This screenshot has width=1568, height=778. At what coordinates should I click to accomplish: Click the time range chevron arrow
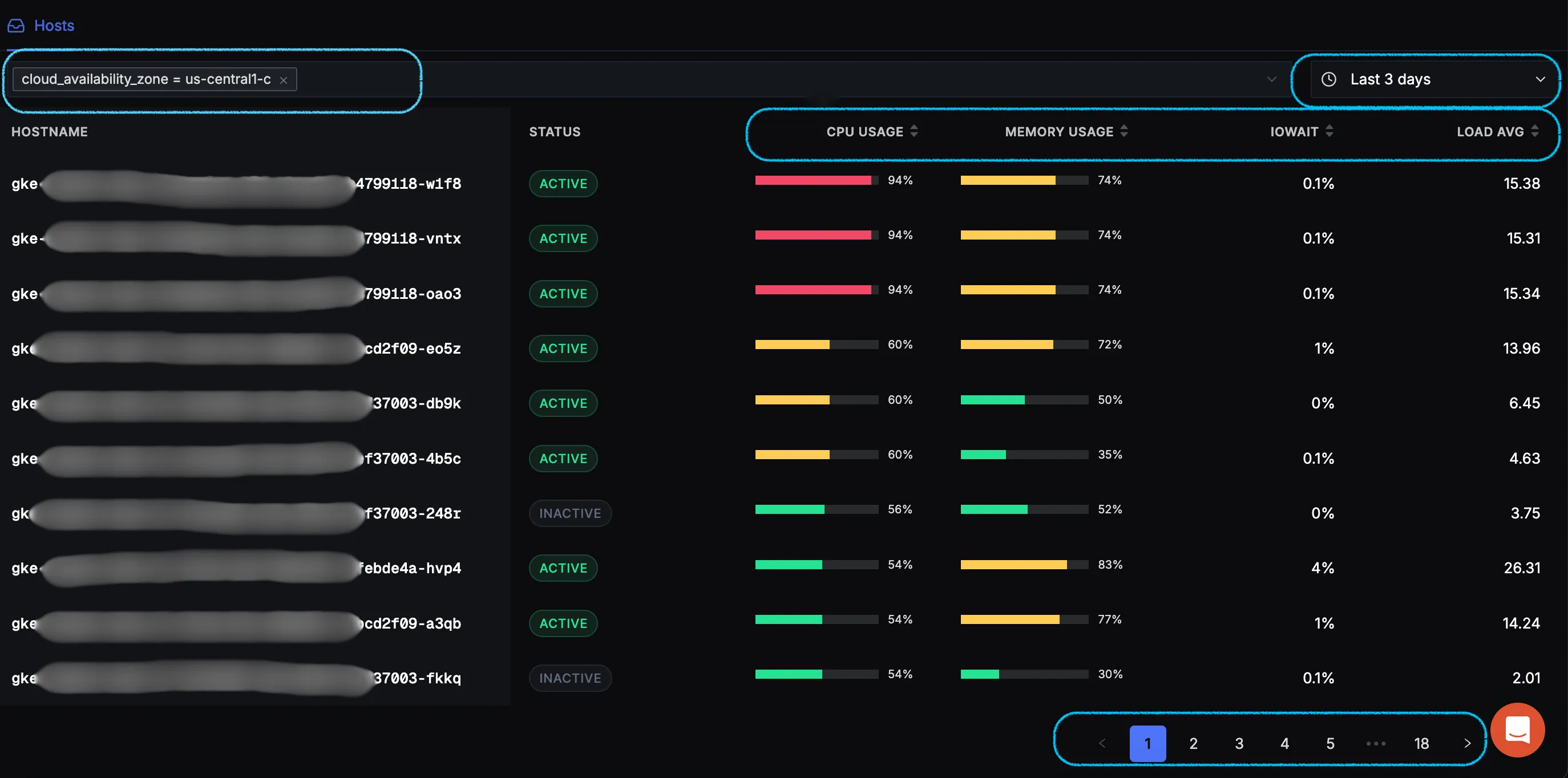(1540, 79)
